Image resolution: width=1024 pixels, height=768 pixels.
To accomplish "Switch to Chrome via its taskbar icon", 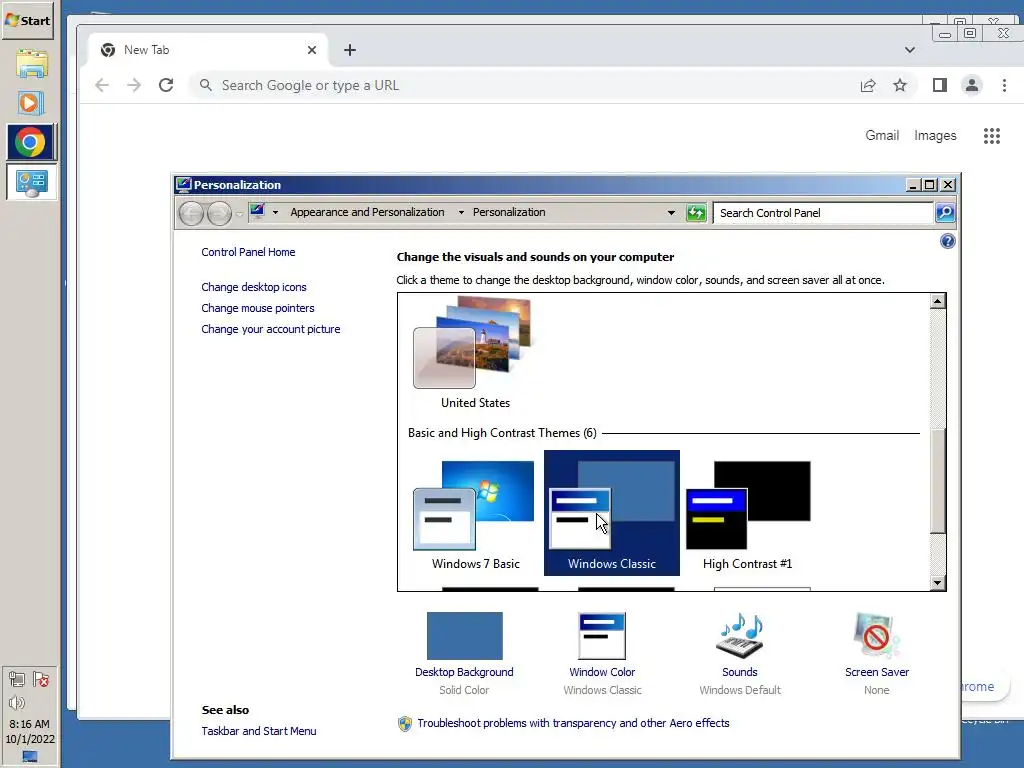I will coord(31,142).
